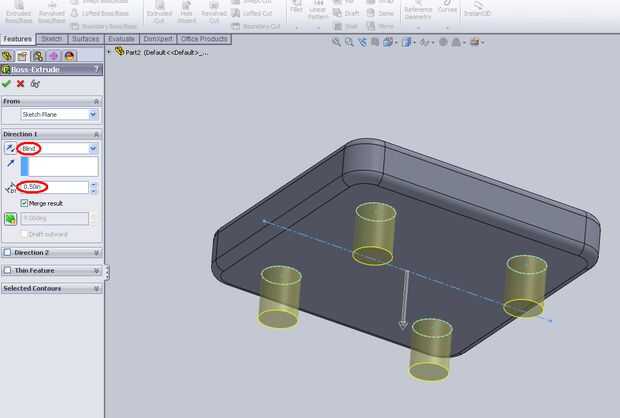Open the Reference Geometry tool
The width and height of the screenshot is (620, 418).
[x=418, y=11]
